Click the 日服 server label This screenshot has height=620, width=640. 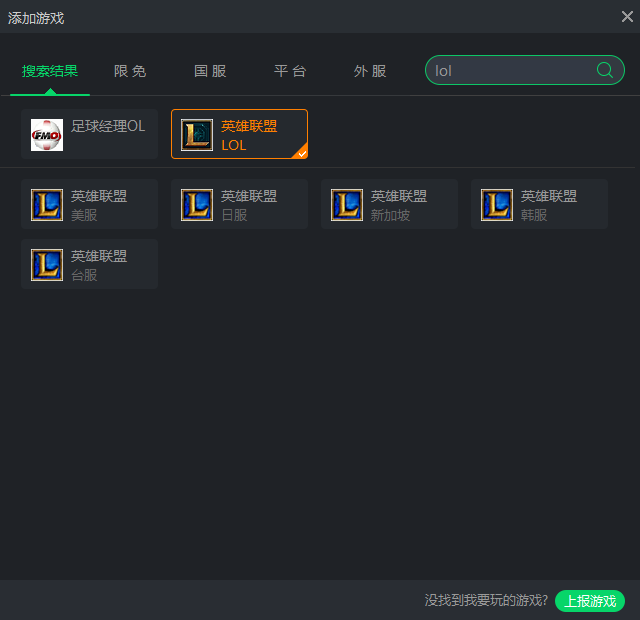234,215
